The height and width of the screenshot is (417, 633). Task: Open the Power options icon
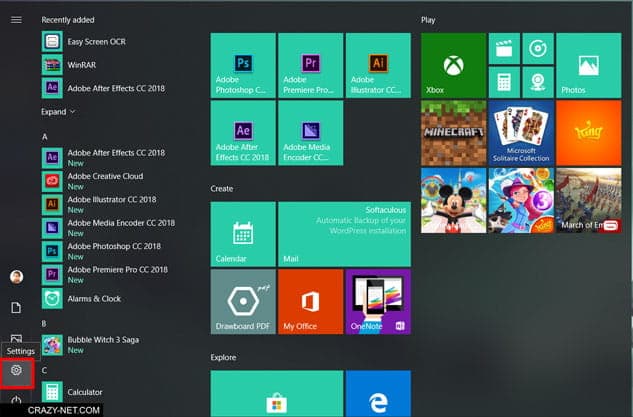tap(16, 400)
